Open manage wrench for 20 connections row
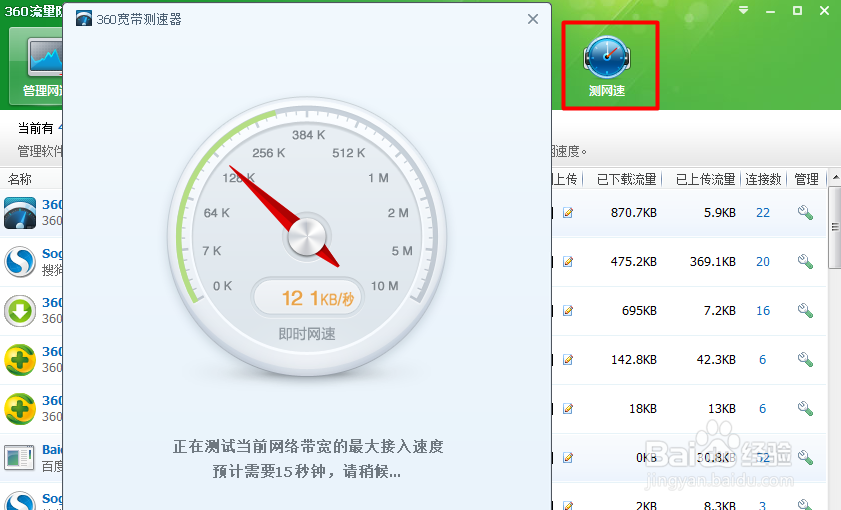This screenshot has width=841, height=510. click(805, 262)
